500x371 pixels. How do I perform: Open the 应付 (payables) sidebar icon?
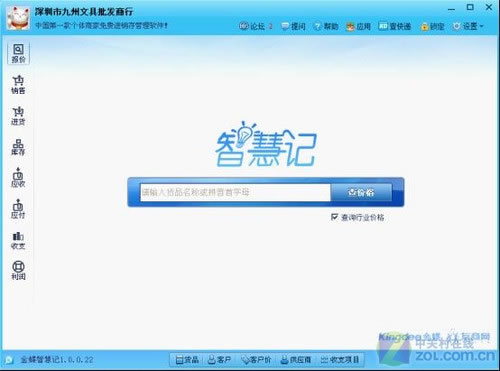coord(18,209)
